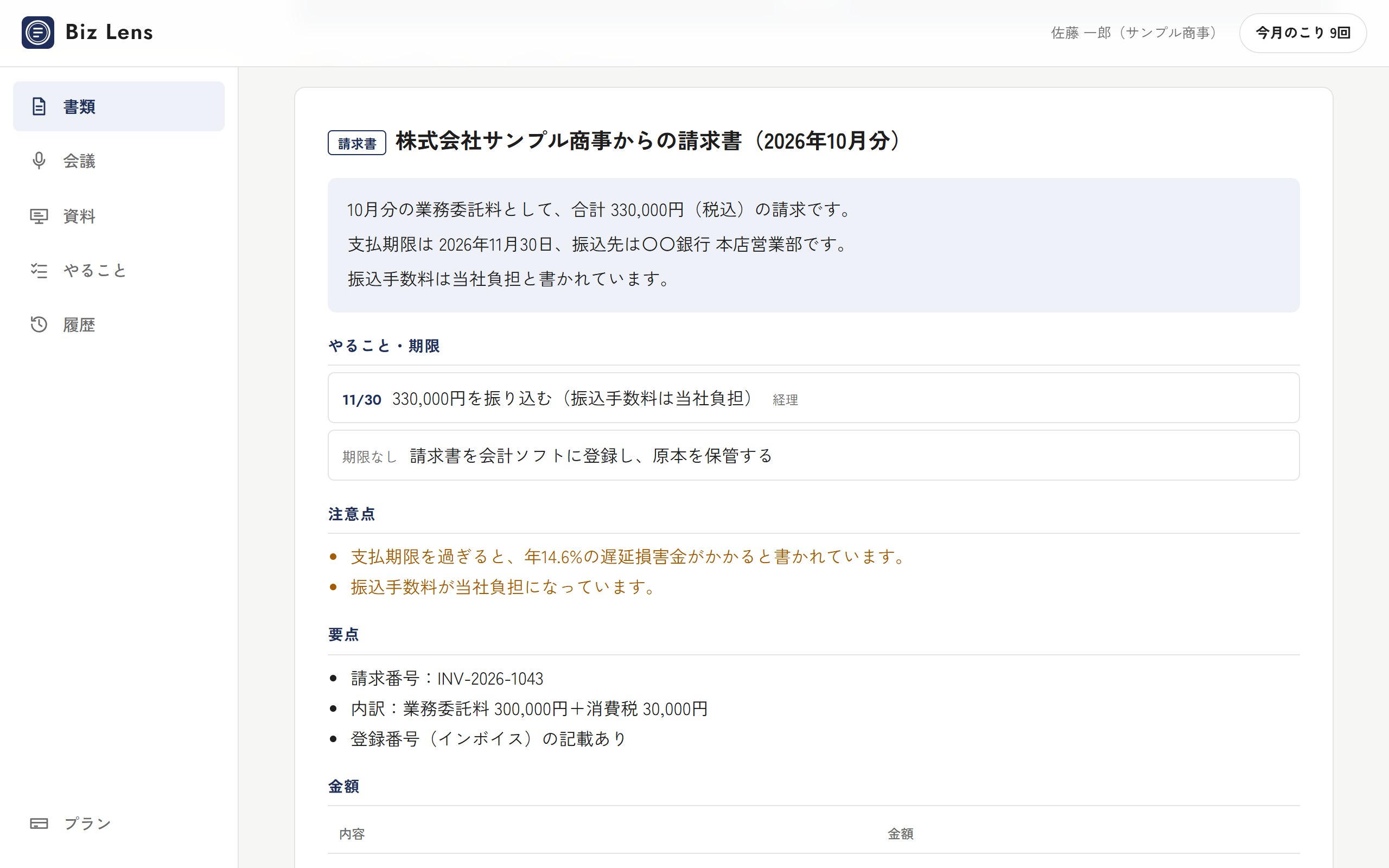Click the 内容 table column header
Screen dimensions: 1389x868
coord(352,834)
